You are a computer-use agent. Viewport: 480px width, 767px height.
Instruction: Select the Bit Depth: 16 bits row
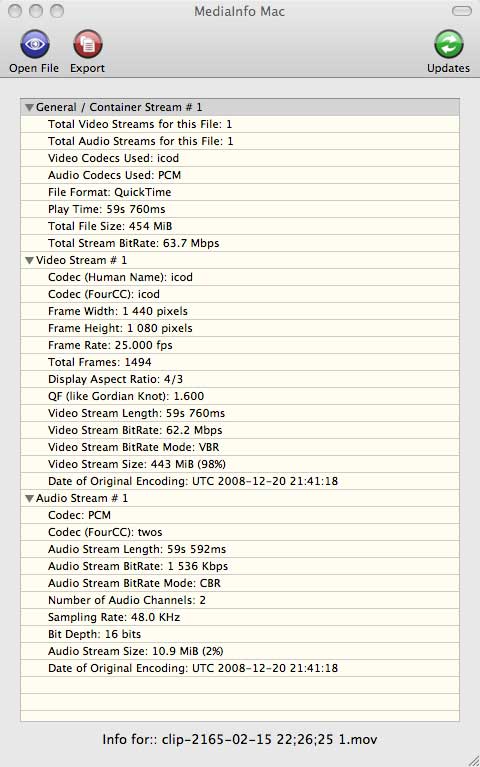point(240,634)
